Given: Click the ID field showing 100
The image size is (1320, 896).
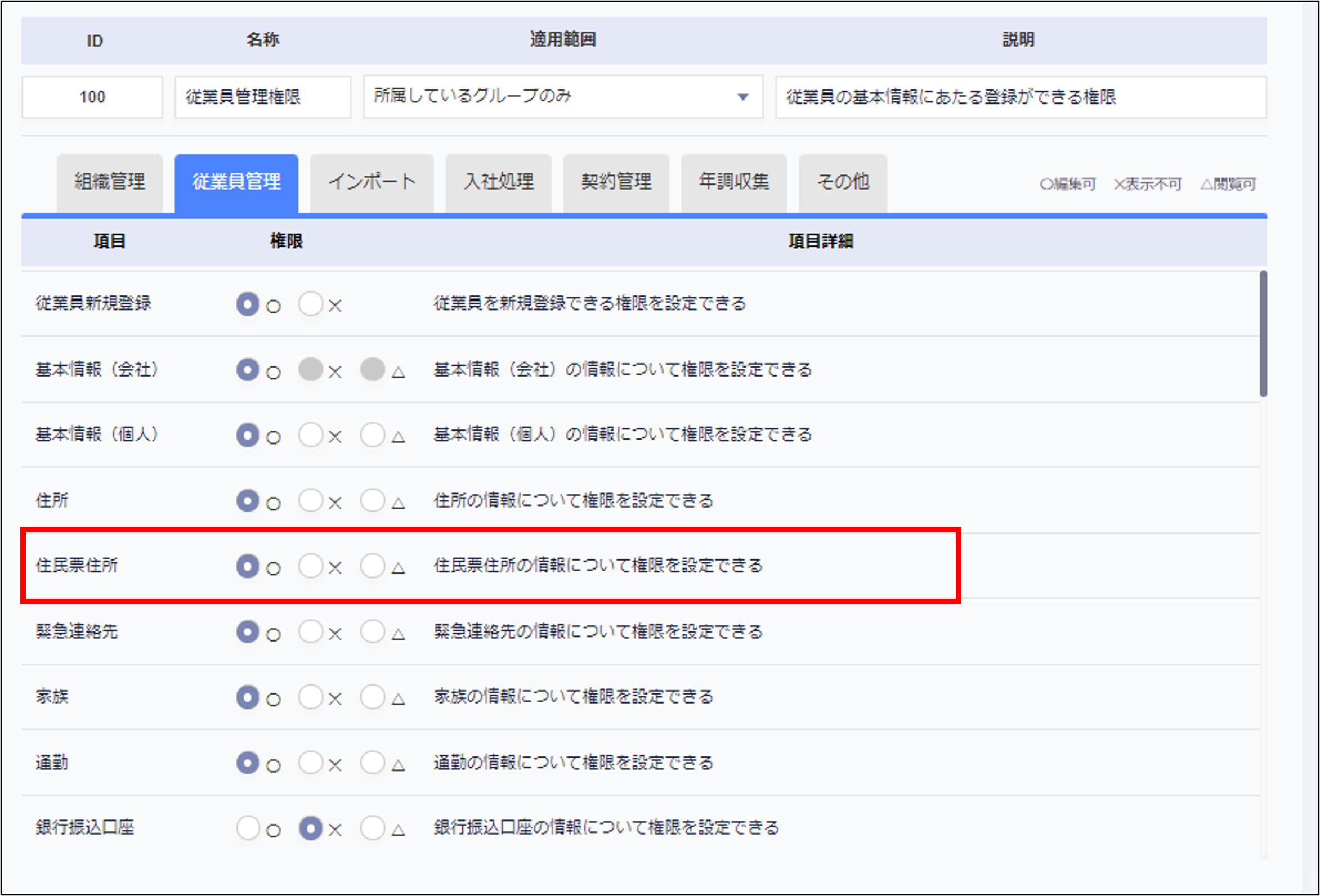Looking at the screenshot, I should pyautogui.click(x=92, y=98).
